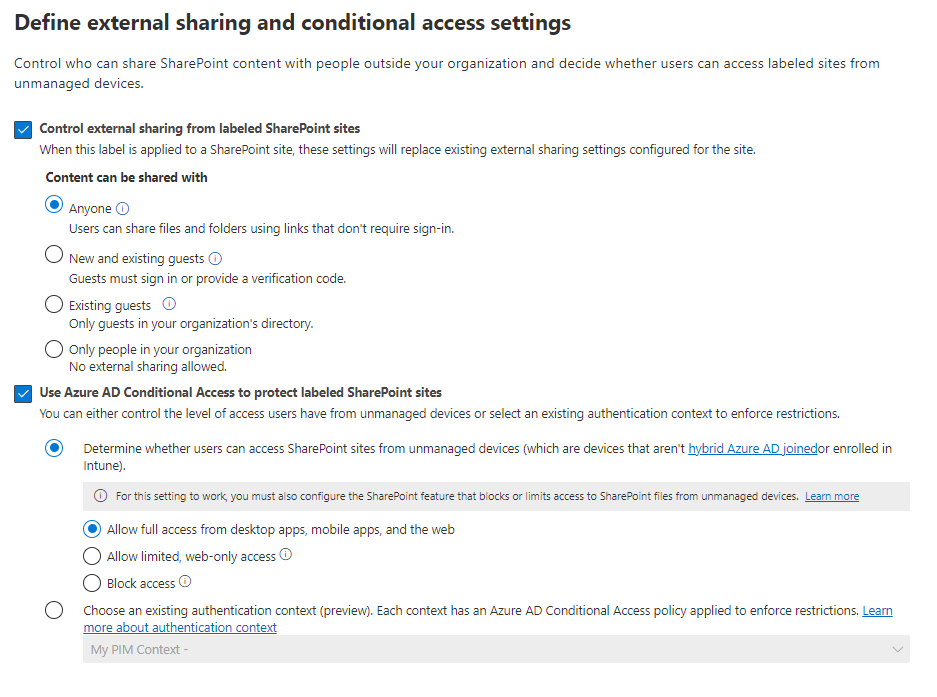Viewport: 937px width, 697px height.
Task: Select Determine unmanaged devices access radio option
Action: click(54, 448)
